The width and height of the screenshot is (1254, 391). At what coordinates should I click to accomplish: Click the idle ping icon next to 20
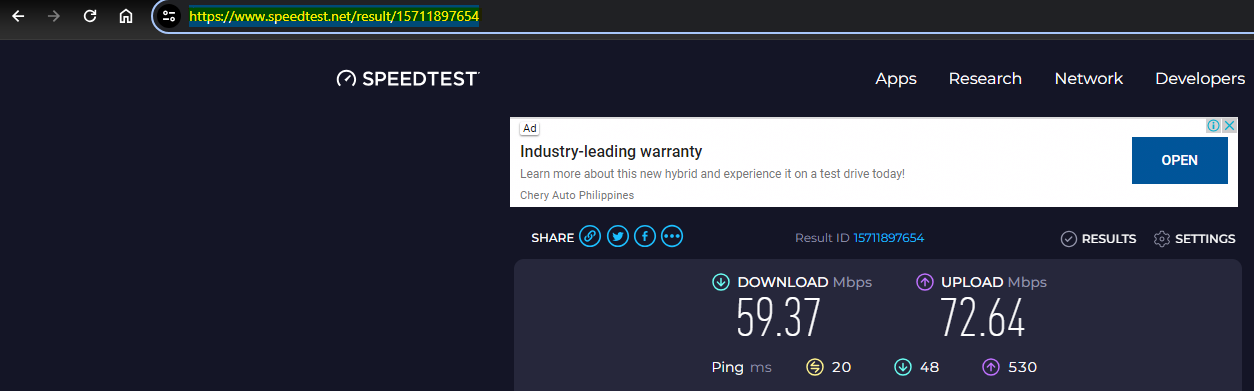click(815, 367)
